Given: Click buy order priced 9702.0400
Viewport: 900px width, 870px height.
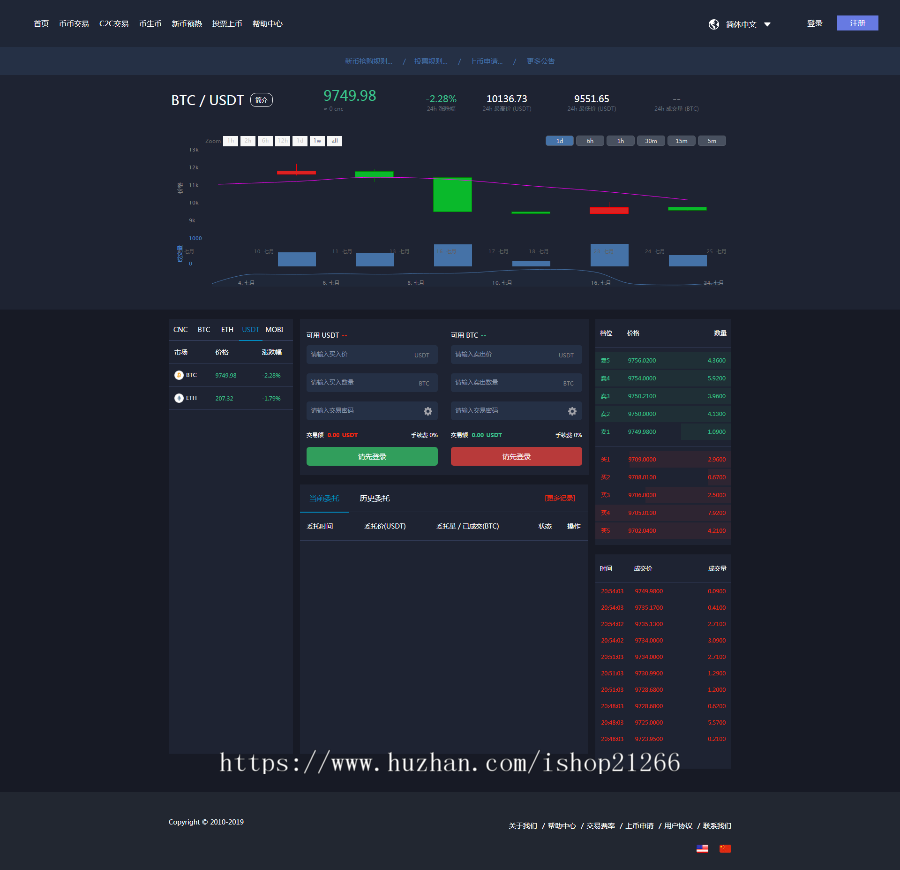Looking at the screenshot, I should tap(663, 531).
